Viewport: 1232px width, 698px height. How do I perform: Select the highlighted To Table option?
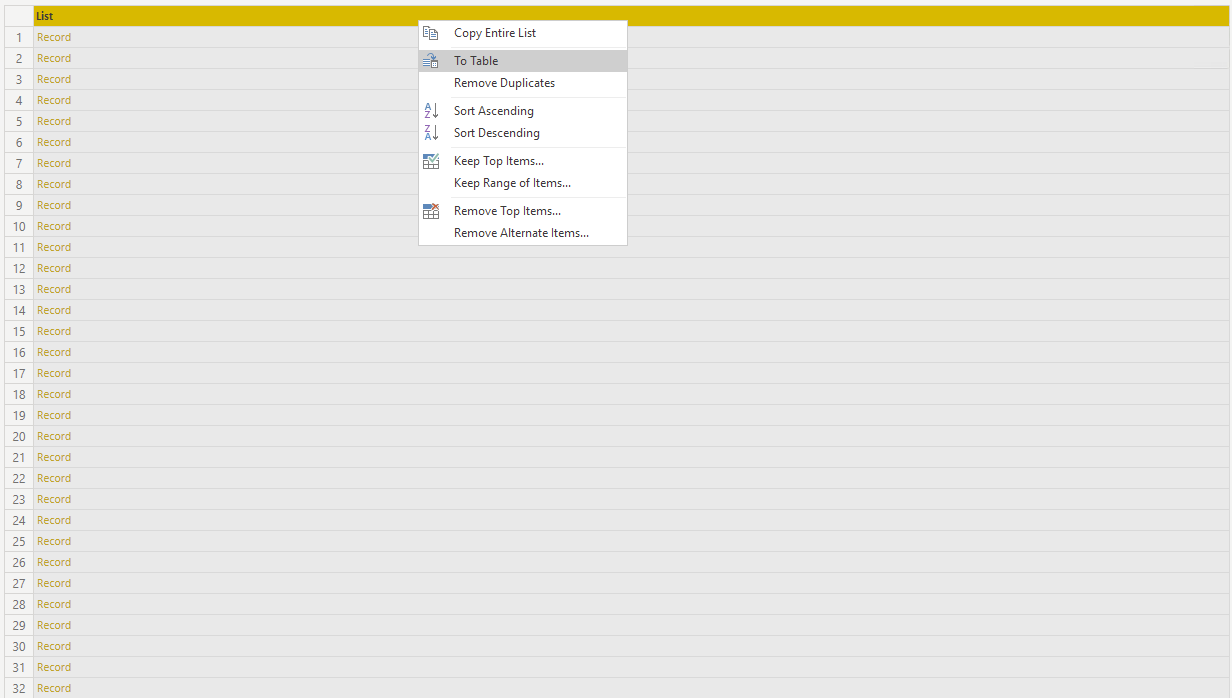(476, 60)
